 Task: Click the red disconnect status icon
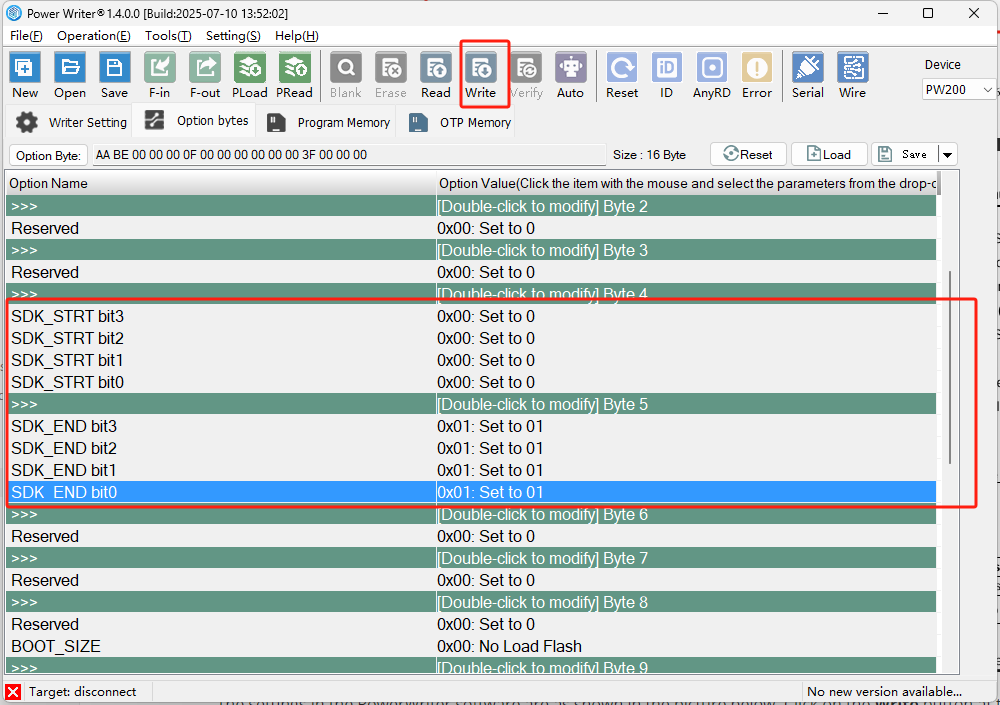[x=13, y=692]
